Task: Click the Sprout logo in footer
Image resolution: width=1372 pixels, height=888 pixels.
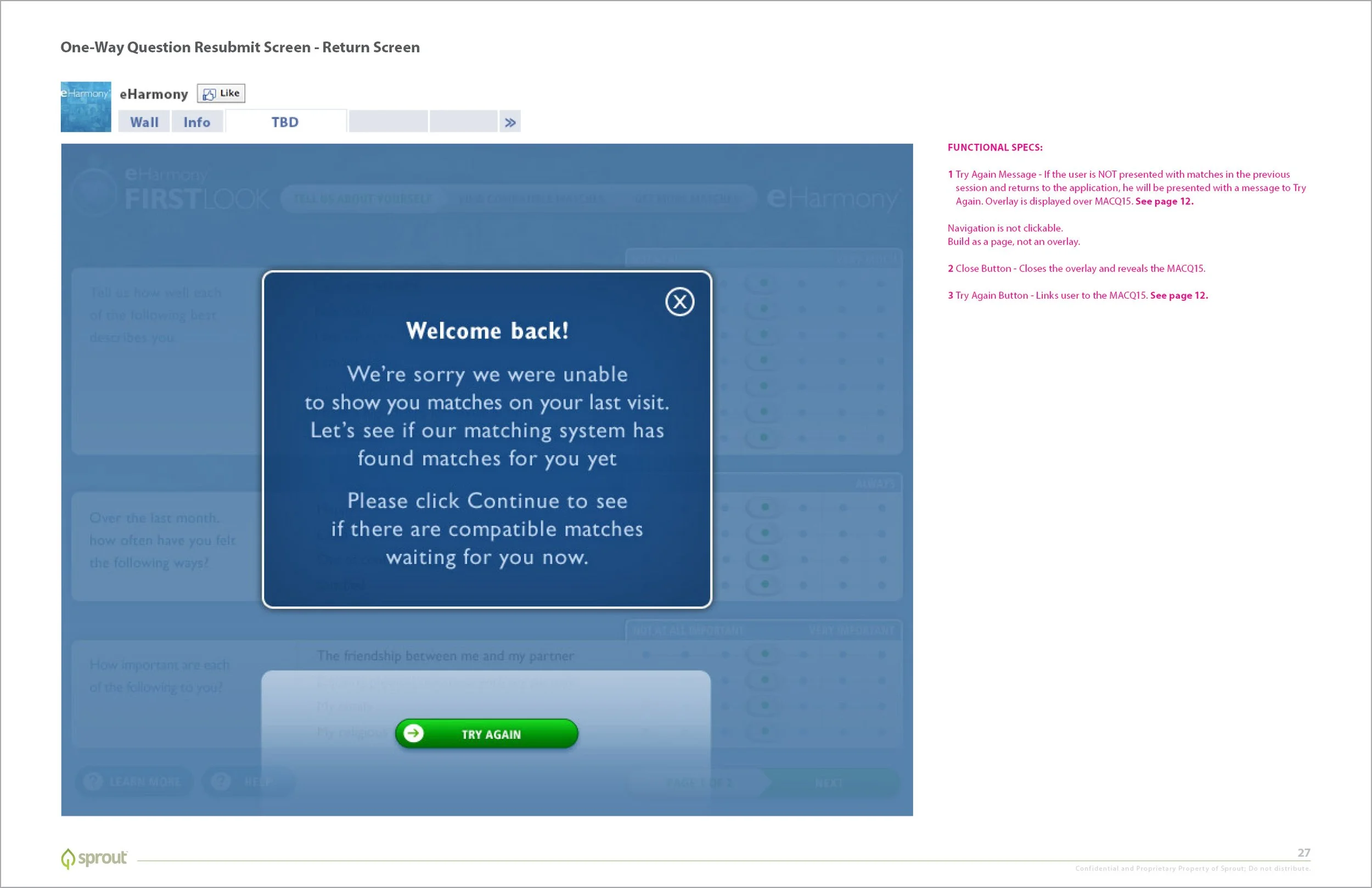Action: [94, 858]
